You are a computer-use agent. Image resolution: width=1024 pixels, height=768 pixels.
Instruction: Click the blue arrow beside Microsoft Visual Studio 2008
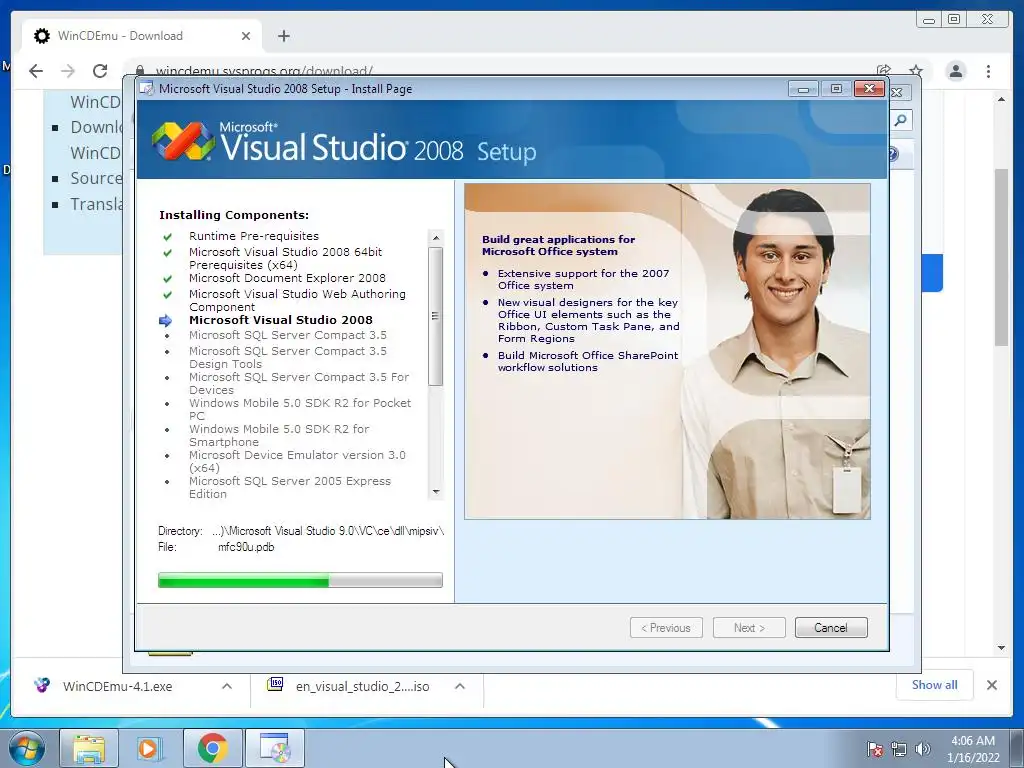coord(165,321)
